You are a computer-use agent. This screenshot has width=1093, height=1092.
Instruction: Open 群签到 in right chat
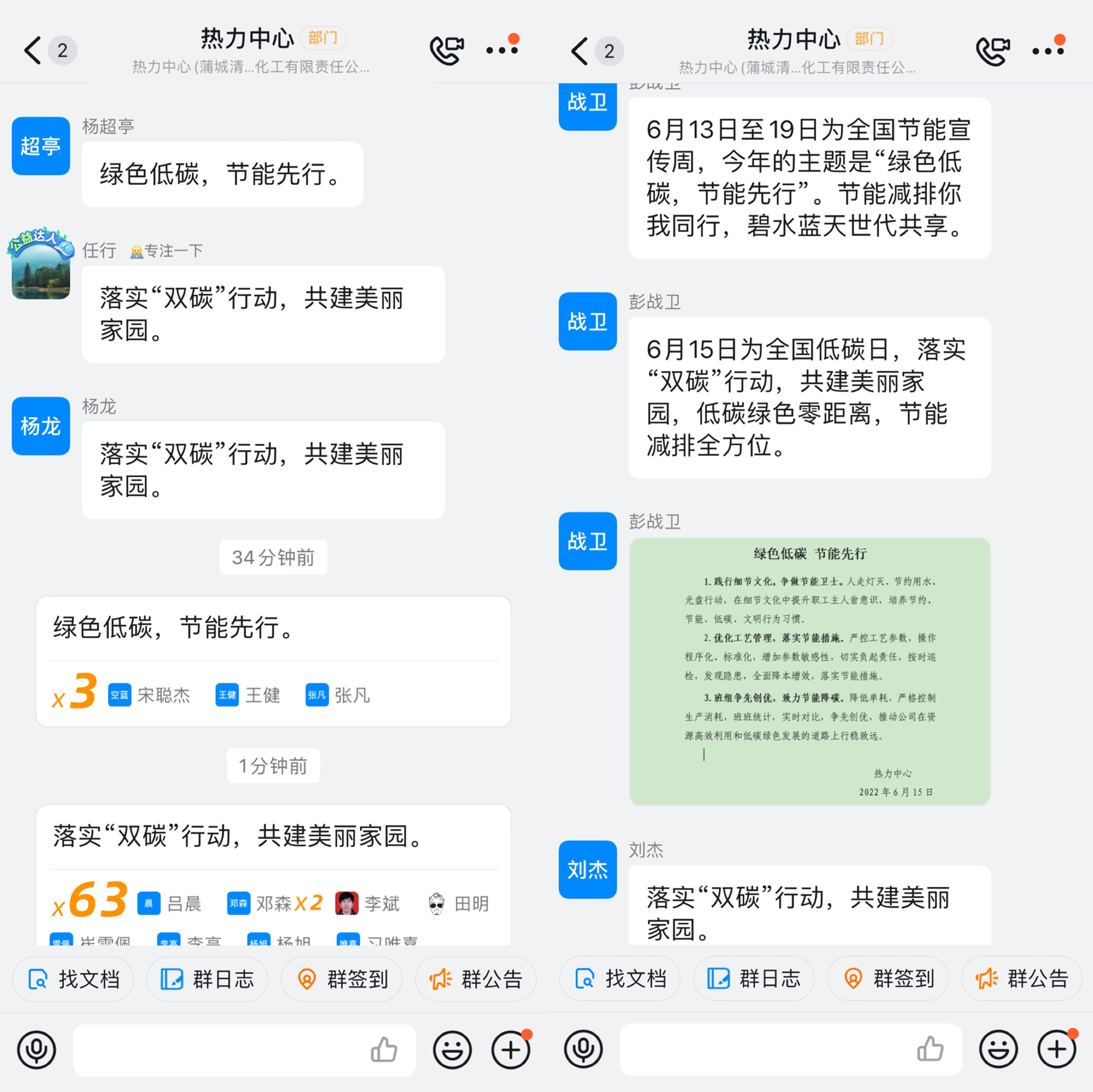(888, 978)
